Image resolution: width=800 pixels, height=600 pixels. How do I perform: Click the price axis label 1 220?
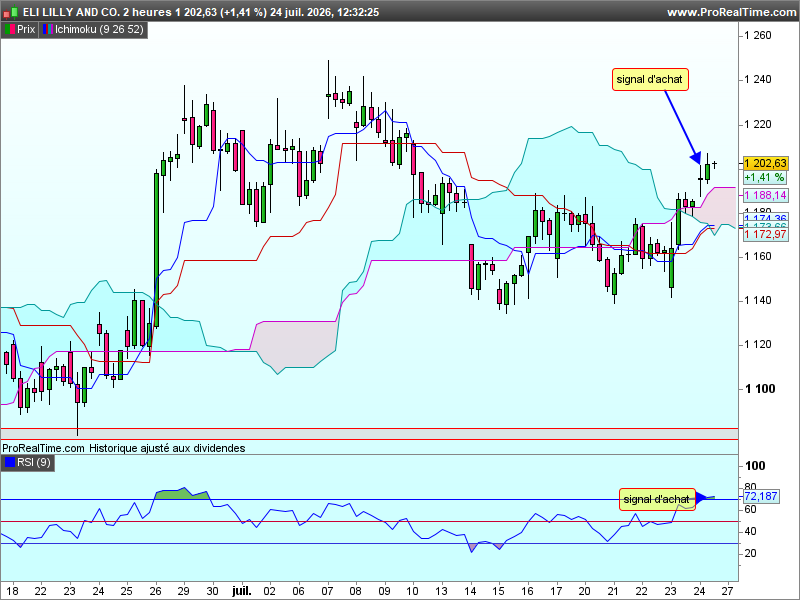point(758,124)
